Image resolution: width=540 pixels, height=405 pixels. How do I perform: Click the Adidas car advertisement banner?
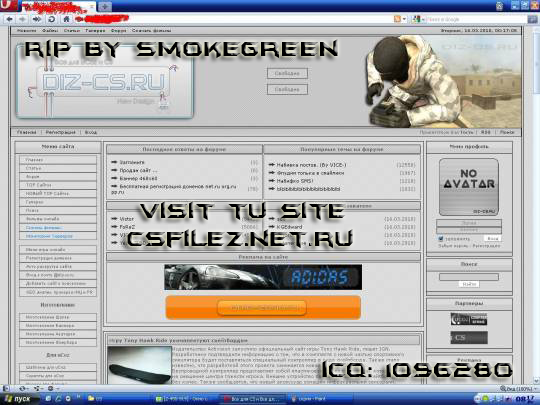click(263, 277)
